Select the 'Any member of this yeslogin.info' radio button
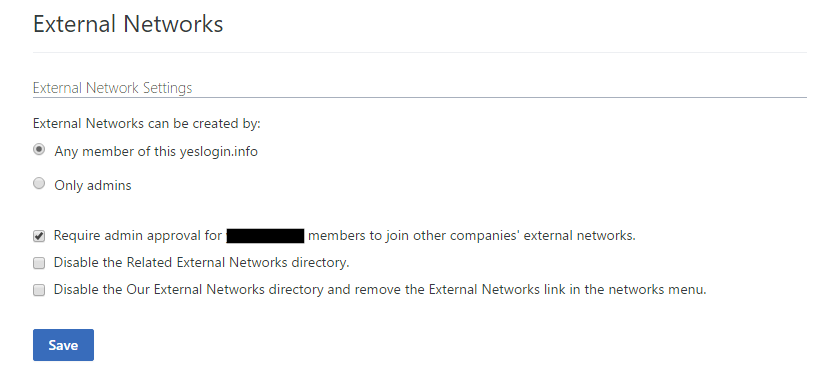821x381 pixels. click(x=39, y=150)
